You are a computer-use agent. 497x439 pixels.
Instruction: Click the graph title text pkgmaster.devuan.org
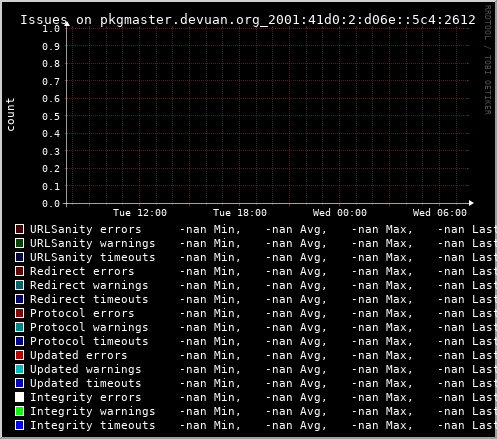[180, 20]
